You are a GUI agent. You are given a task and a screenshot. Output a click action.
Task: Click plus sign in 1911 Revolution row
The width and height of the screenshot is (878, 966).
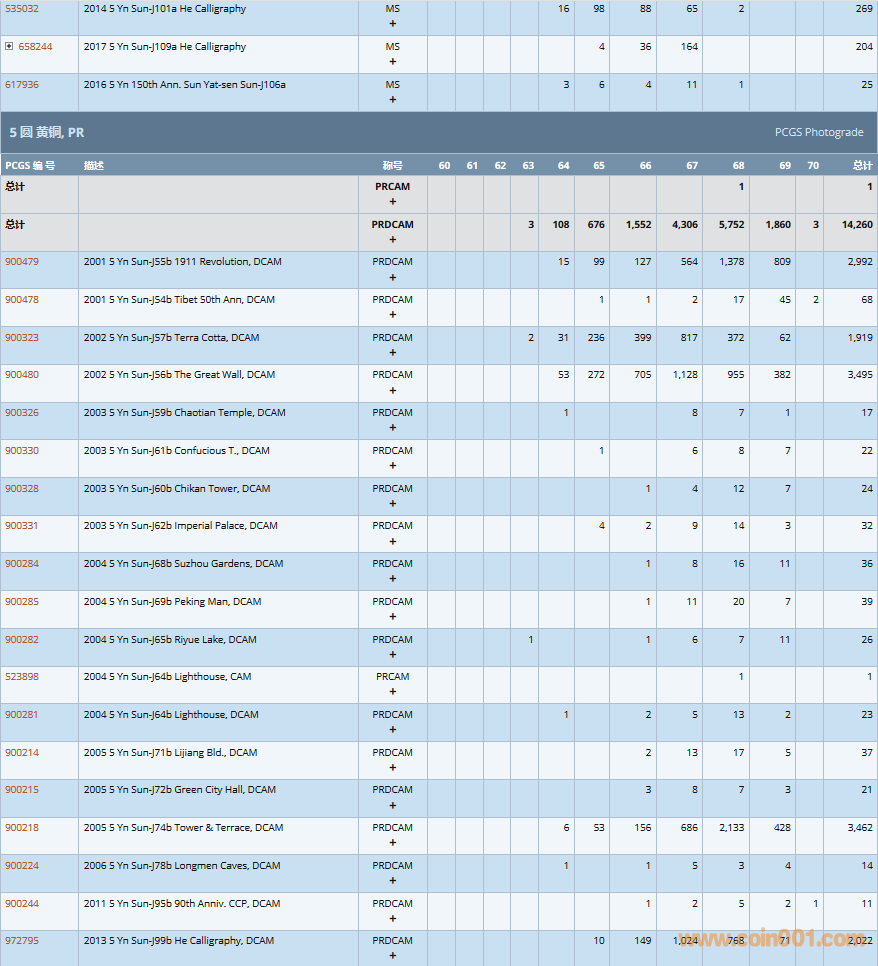392,277
